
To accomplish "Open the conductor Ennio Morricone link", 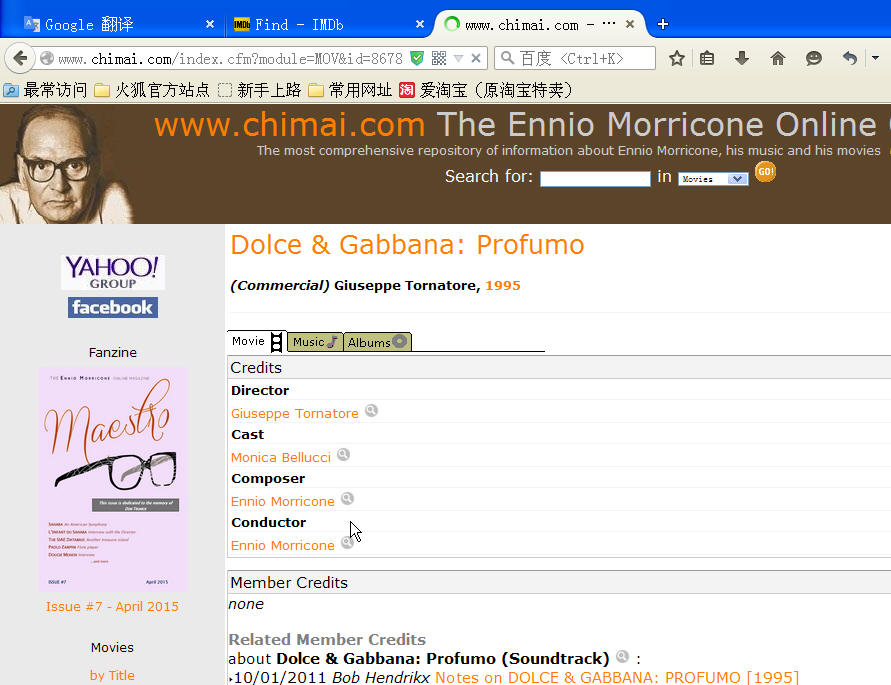I will point(282,545).
